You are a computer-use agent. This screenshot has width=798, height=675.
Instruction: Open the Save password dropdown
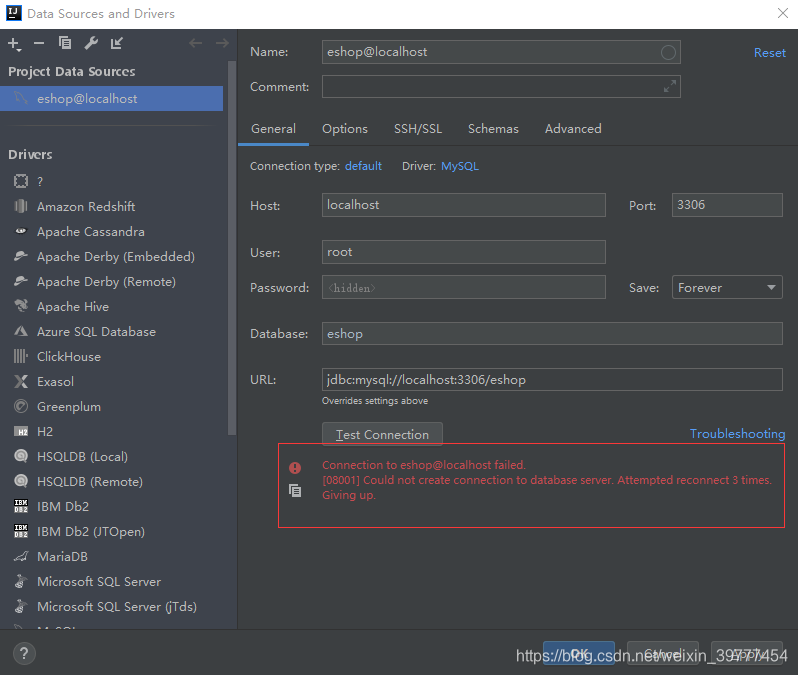tap(727, 288)
